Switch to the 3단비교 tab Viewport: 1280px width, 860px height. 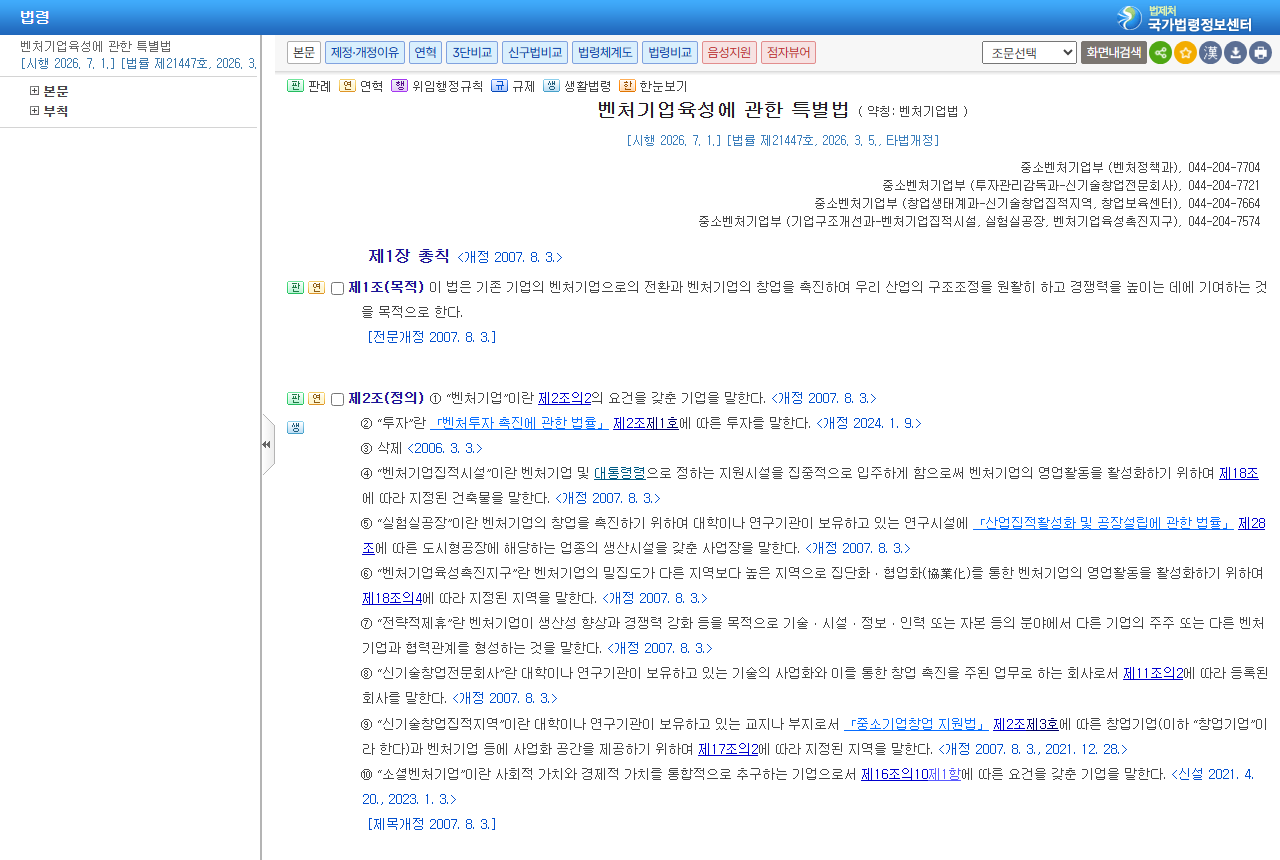coord(472,52)
